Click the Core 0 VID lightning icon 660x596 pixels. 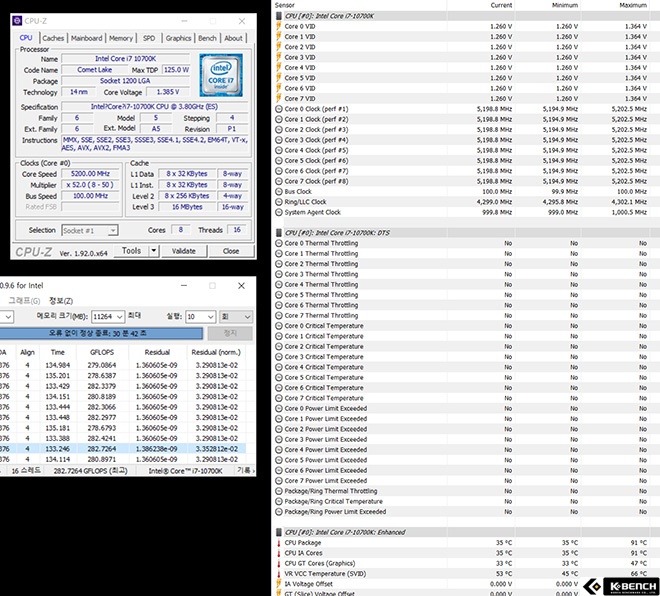(279, 26)
